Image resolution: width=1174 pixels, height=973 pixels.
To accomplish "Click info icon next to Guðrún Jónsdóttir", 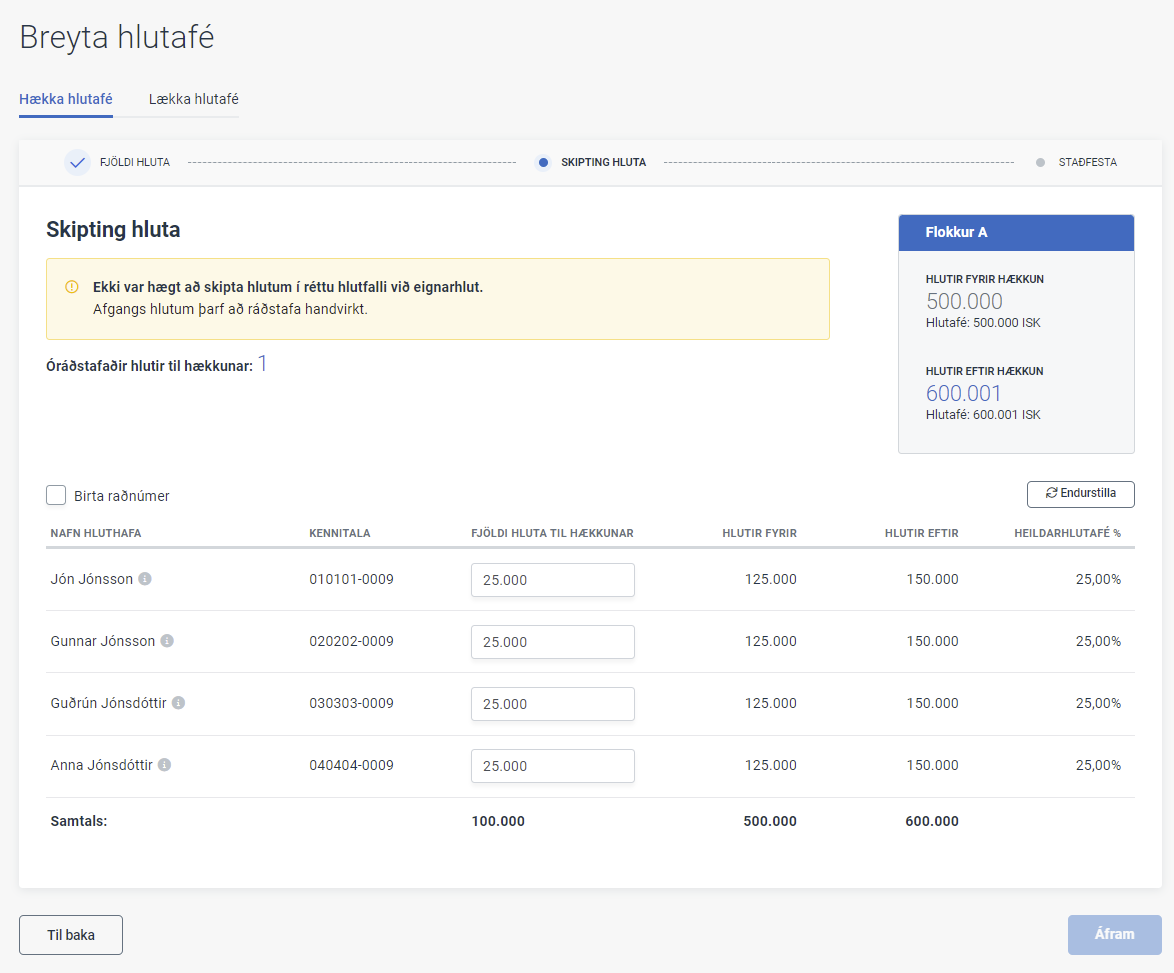I will 178,703.
